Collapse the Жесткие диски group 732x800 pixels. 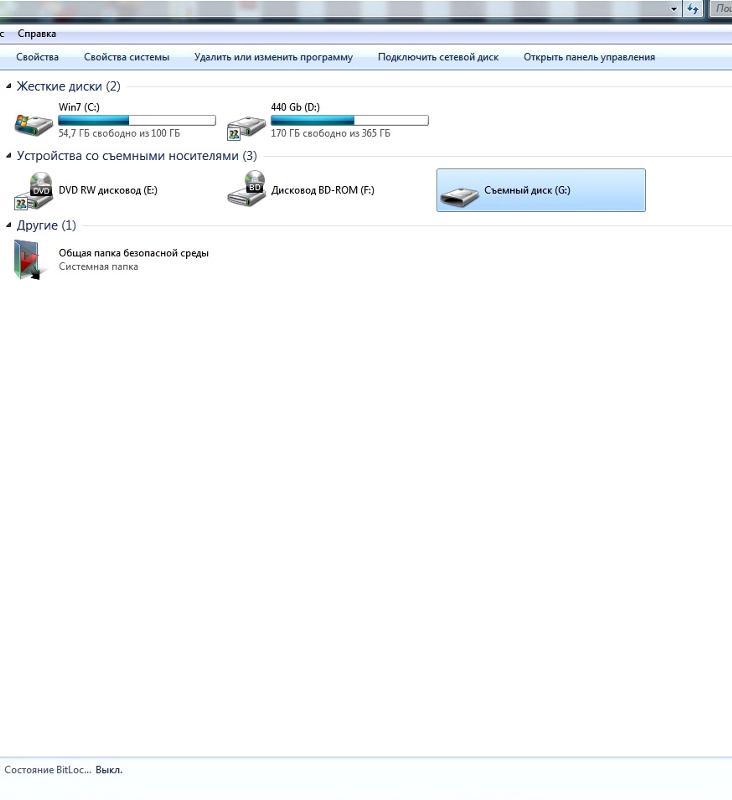(x=9, y=87)
